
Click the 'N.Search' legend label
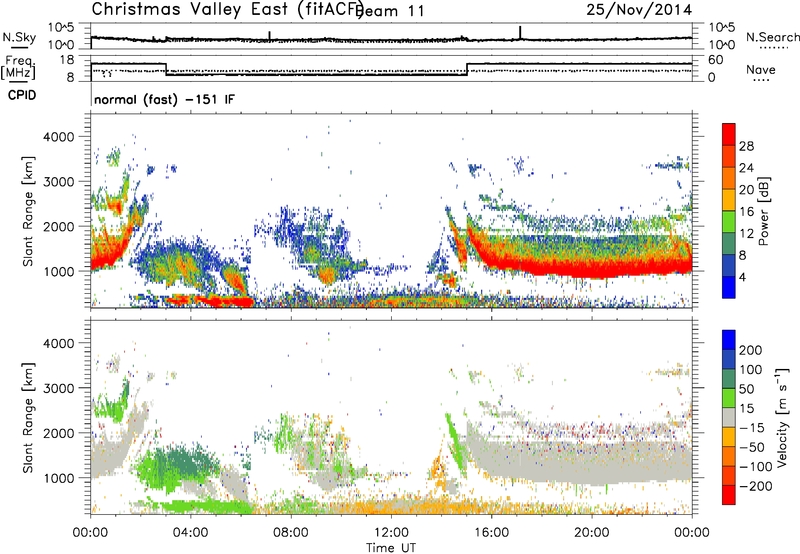(x=773, y=37)
